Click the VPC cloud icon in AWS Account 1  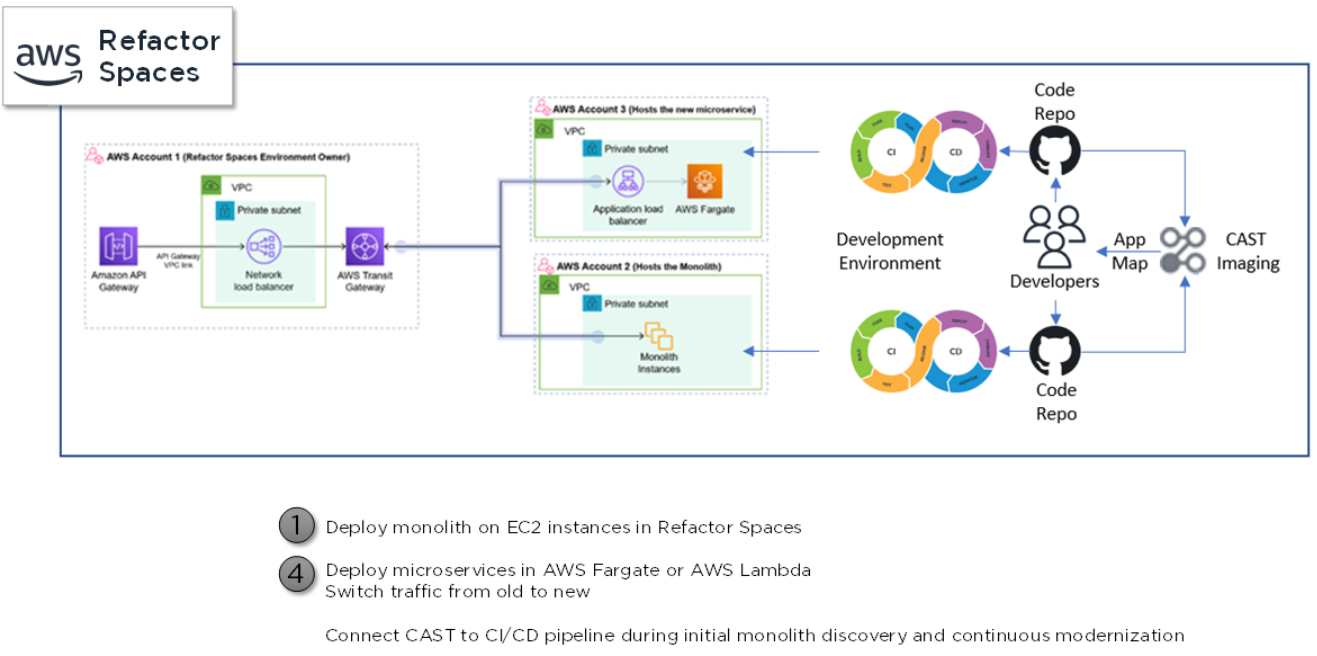(x=211, y=186)
